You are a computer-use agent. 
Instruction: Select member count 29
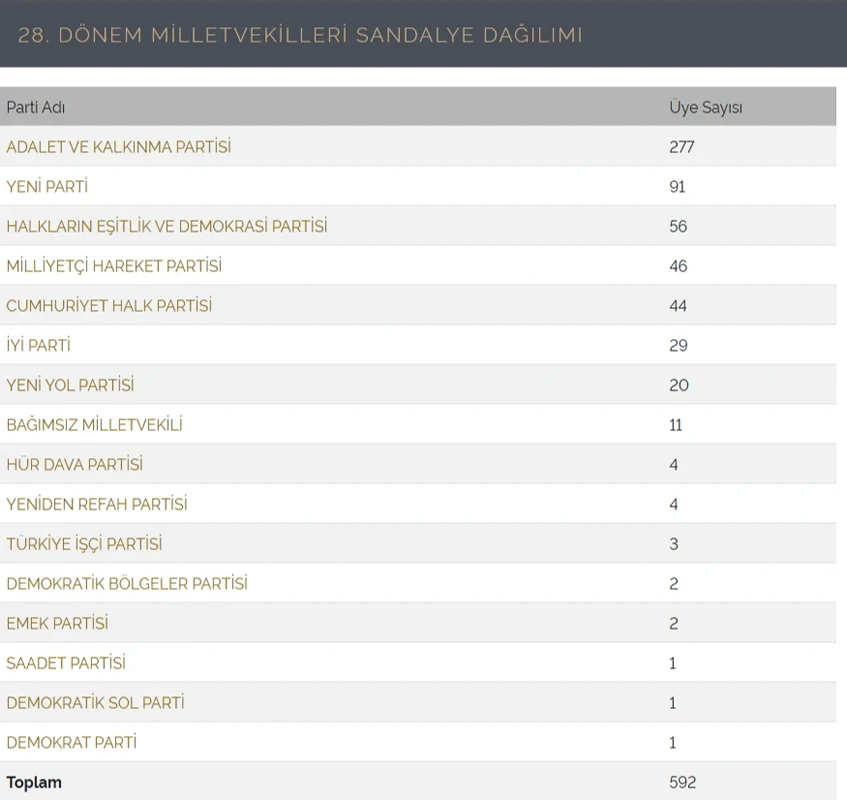(x=678, y=346)
